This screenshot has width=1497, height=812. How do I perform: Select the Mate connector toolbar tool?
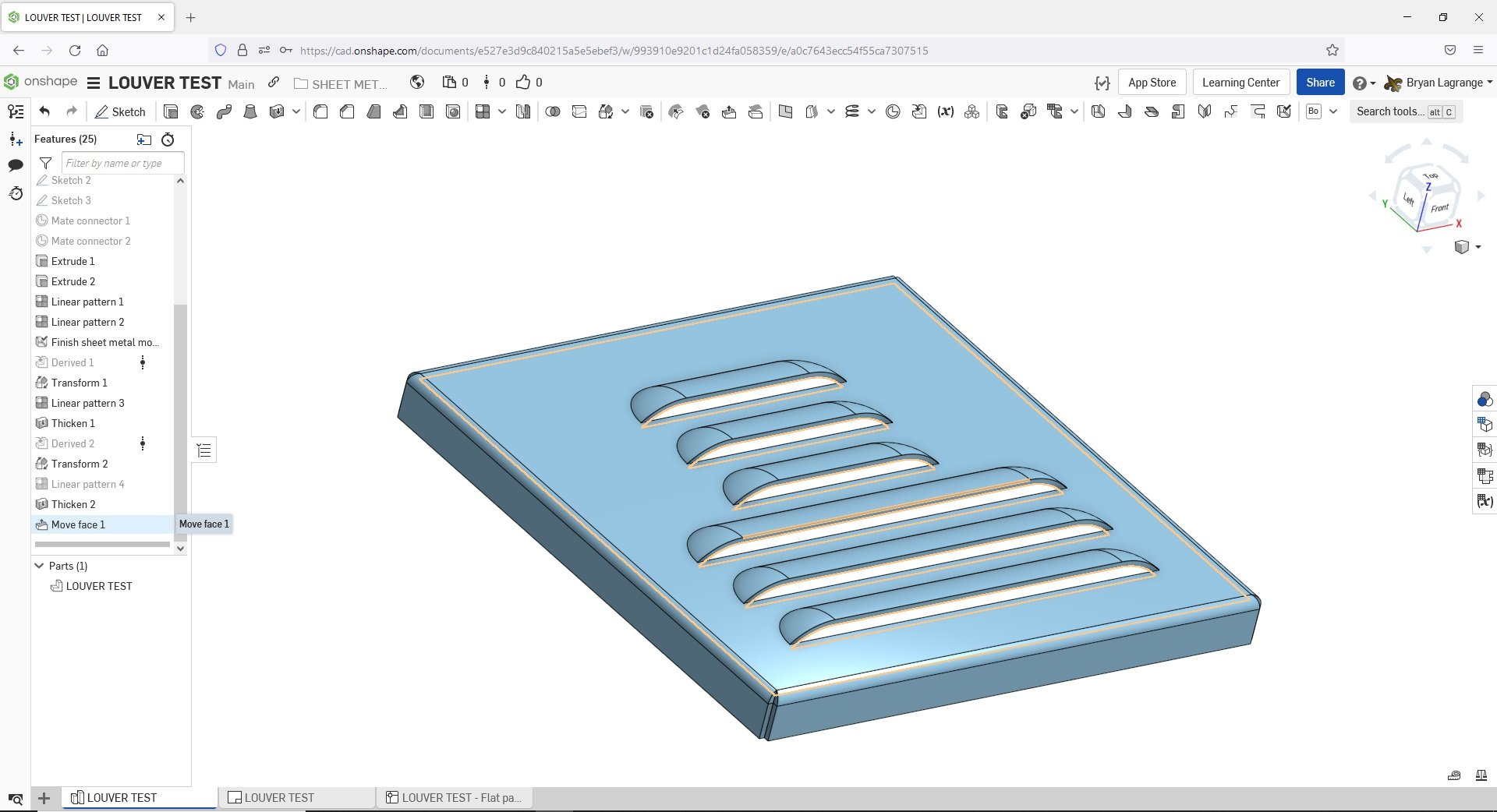(893, 112)
